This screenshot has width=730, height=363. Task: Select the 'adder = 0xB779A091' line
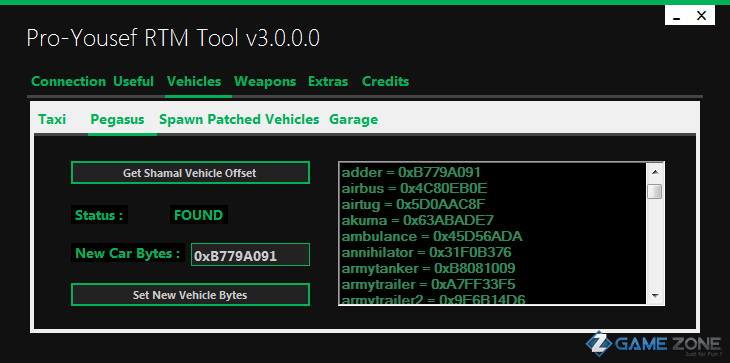411,172
